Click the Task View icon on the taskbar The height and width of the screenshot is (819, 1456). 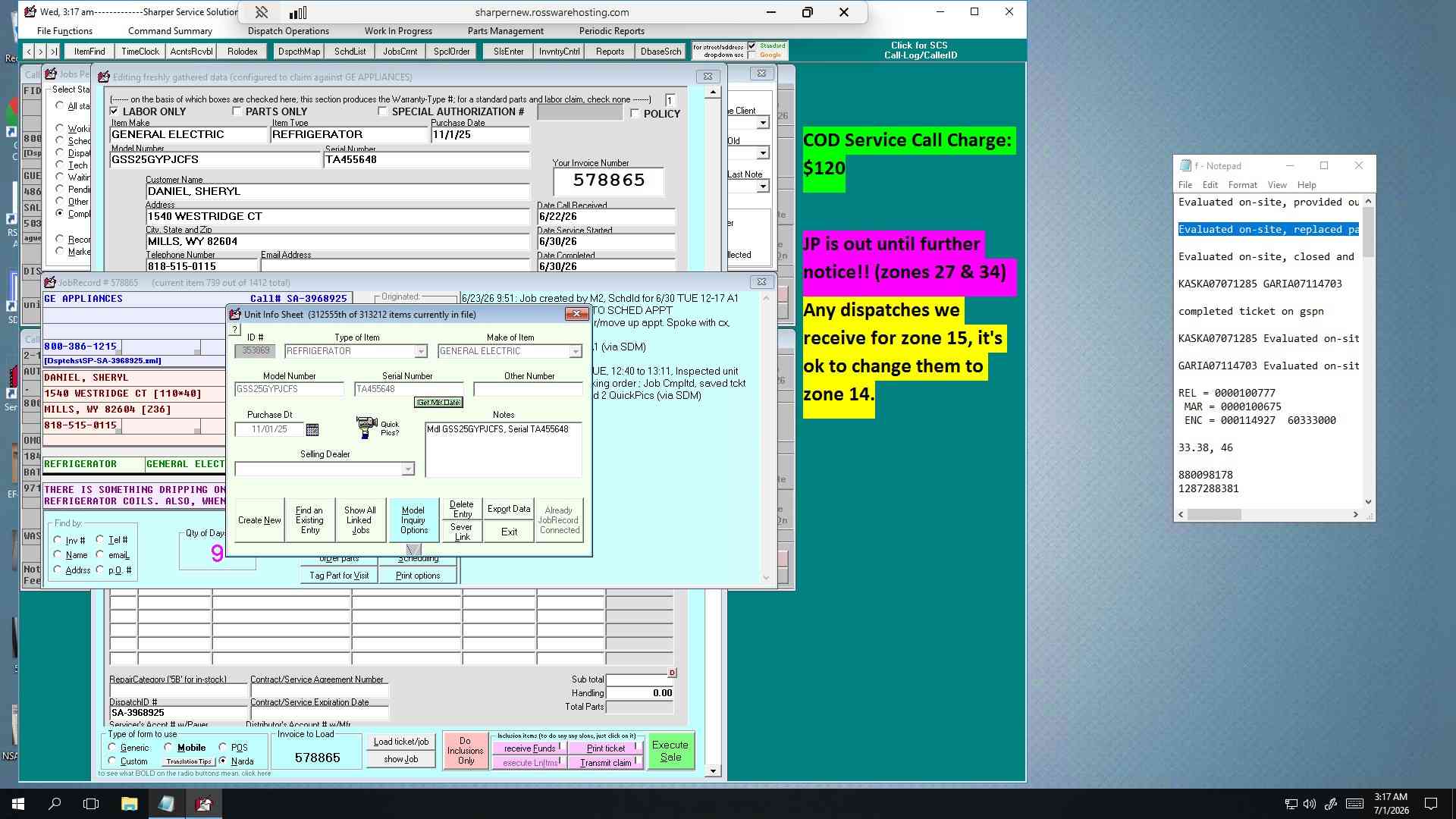(91, 804)
